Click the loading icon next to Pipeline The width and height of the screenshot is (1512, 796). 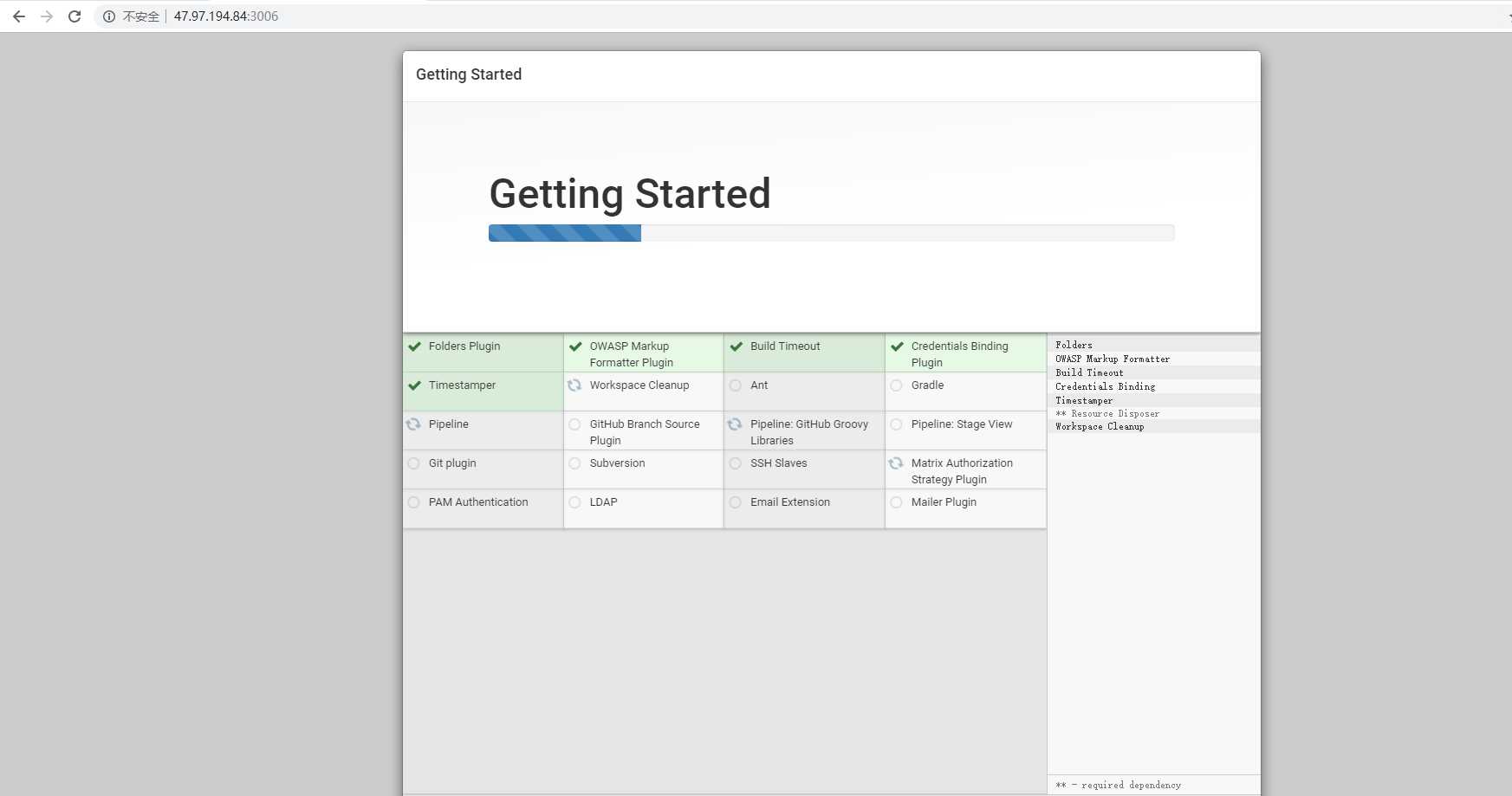[x=414, y=424]
